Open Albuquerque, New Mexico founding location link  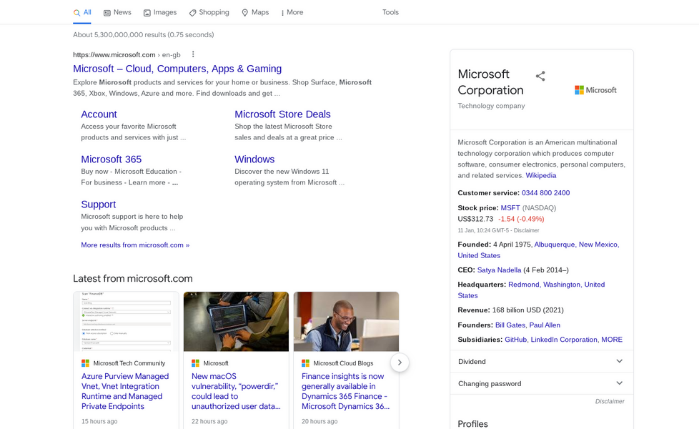pyautogui.click(x=577, y=245)
